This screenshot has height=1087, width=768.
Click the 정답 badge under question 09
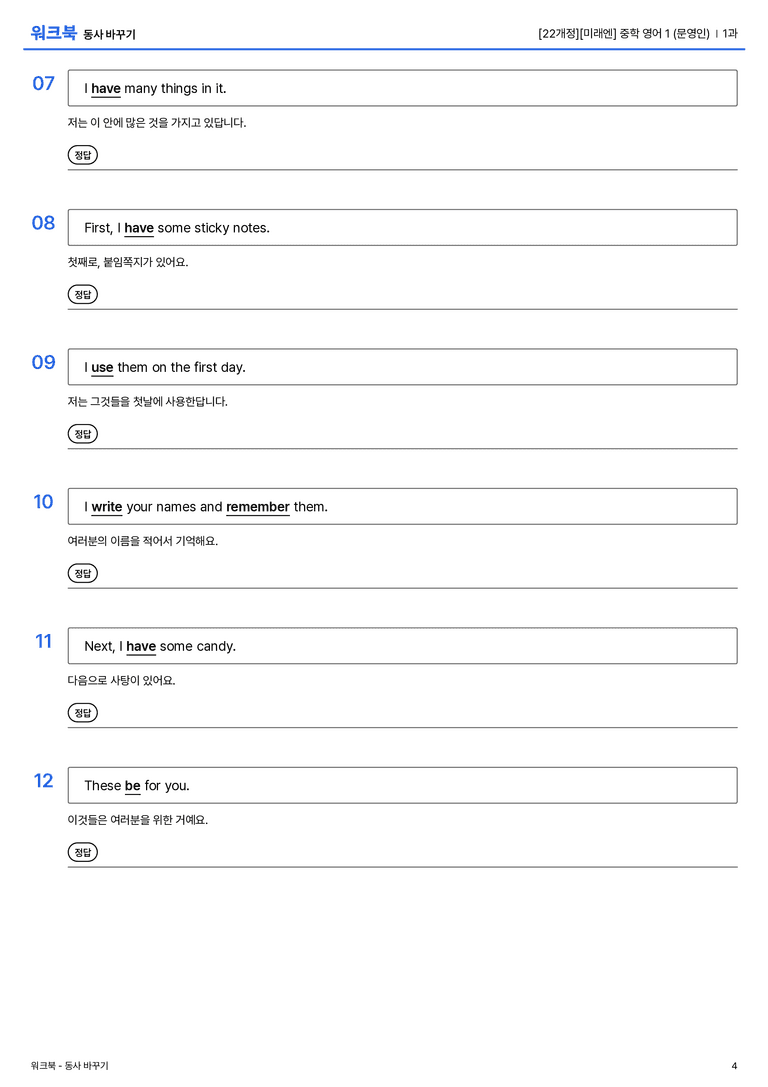point(82,433)
